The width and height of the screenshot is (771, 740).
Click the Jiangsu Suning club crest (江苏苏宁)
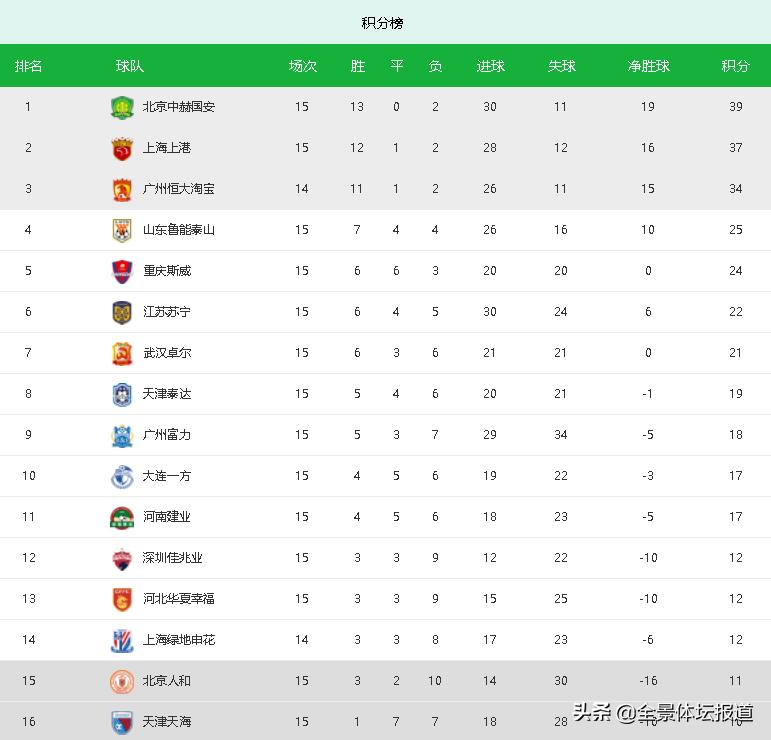(x=121, y=312)
